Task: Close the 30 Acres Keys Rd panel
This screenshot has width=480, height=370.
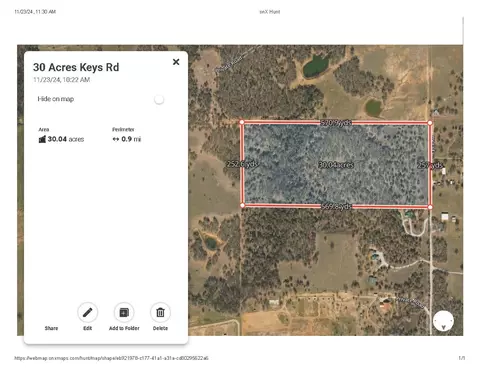Action: (x=176, y=62)
